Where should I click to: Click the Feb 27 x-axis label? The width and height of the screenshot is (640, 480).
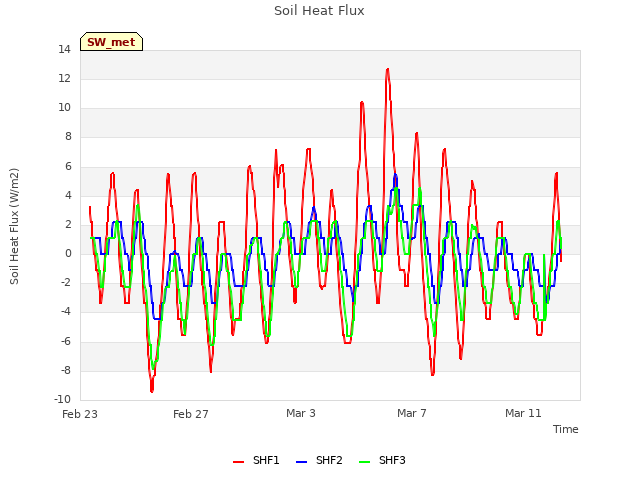pyautogui.click(x=191, y=414)
